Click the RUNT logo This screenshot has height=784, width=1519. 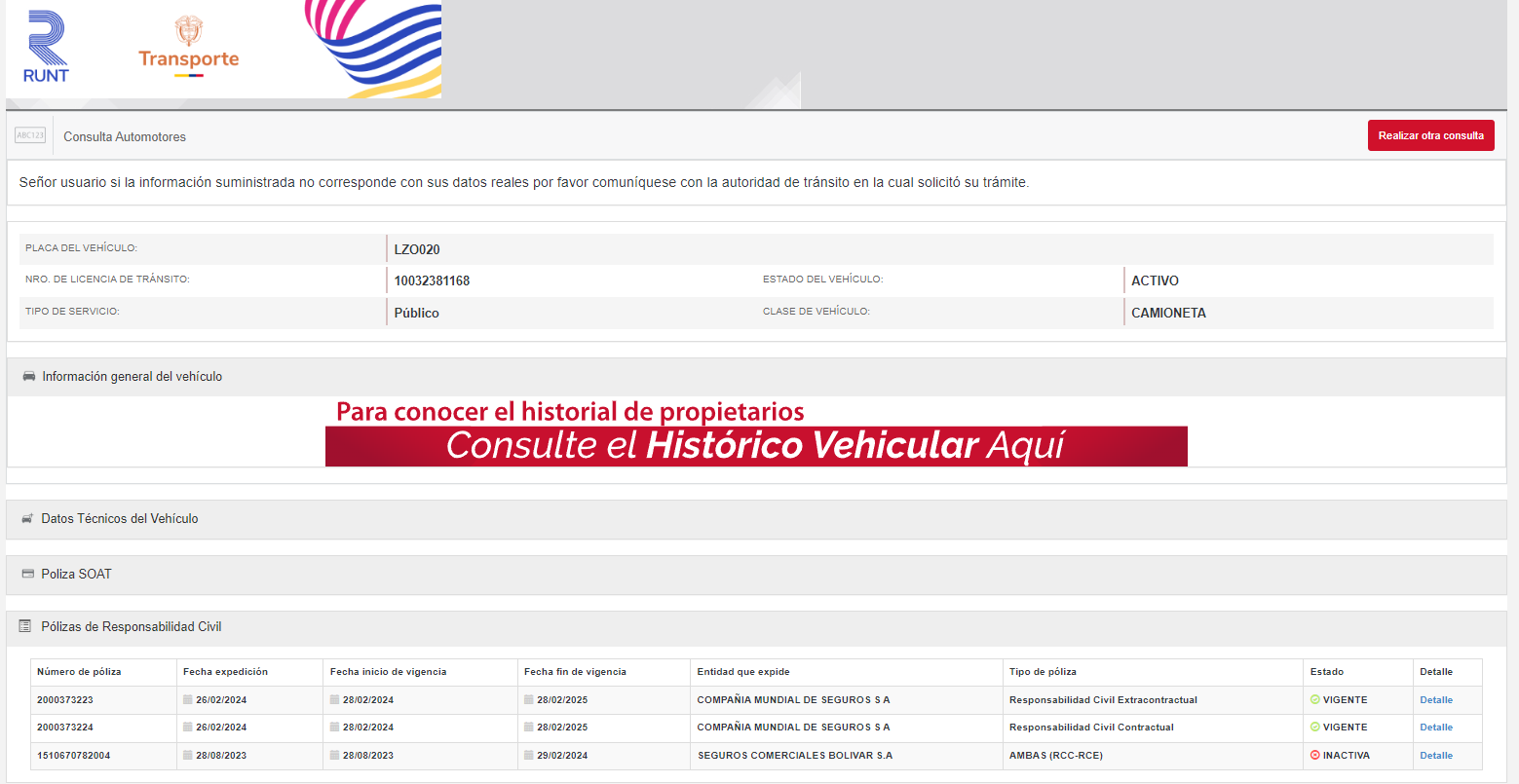pos(46,47)
